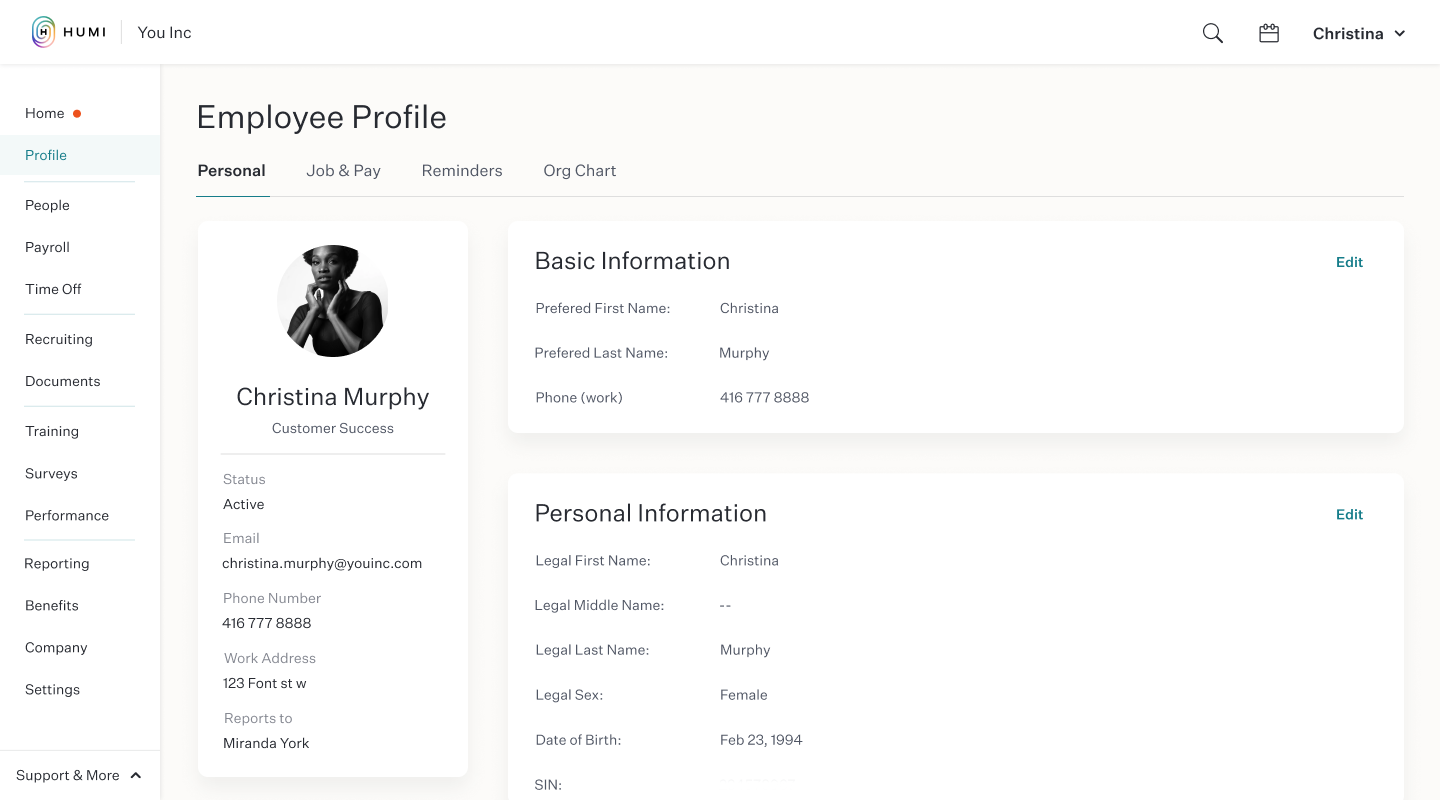
Task: Click the Humi logo icon
Action: pos(44,32)
